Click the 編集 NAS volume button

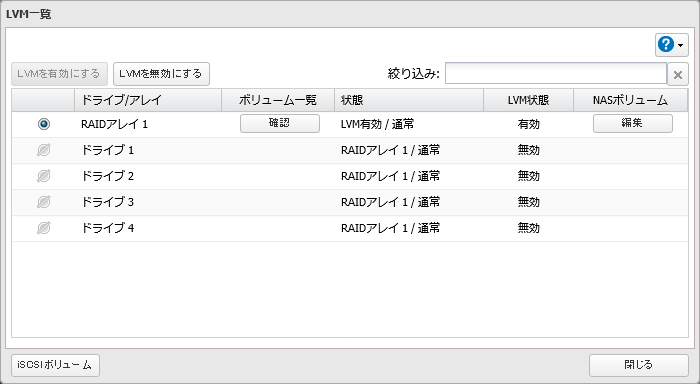pyautogui.click(x=633, y=123)
